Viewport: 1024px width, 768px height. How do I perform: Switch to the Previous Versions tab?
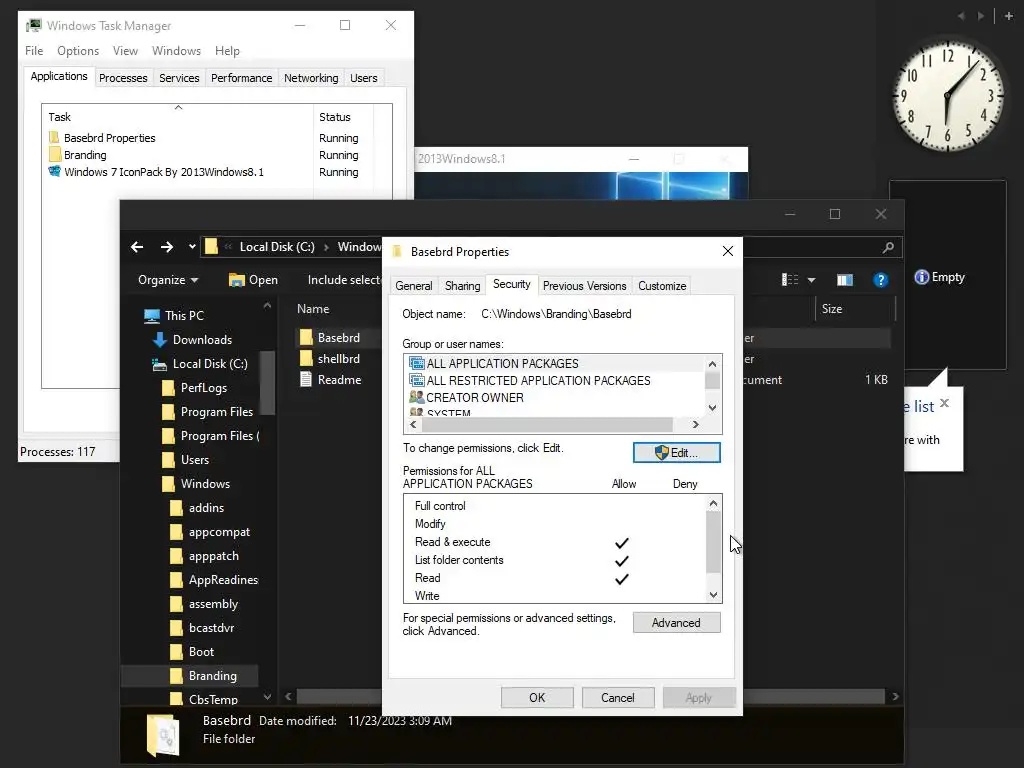[584, 286]
